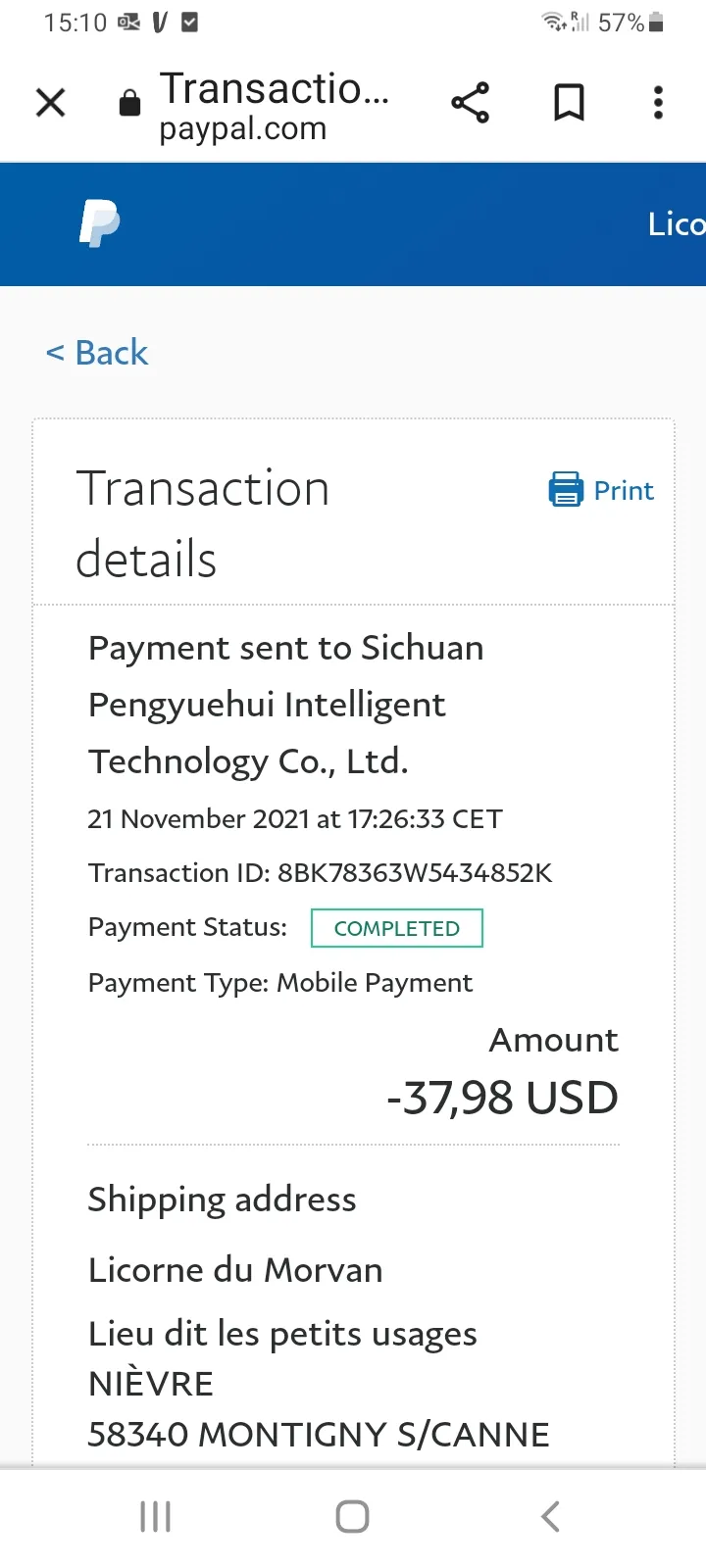Tap the padlock site security icon

(129, 103)
